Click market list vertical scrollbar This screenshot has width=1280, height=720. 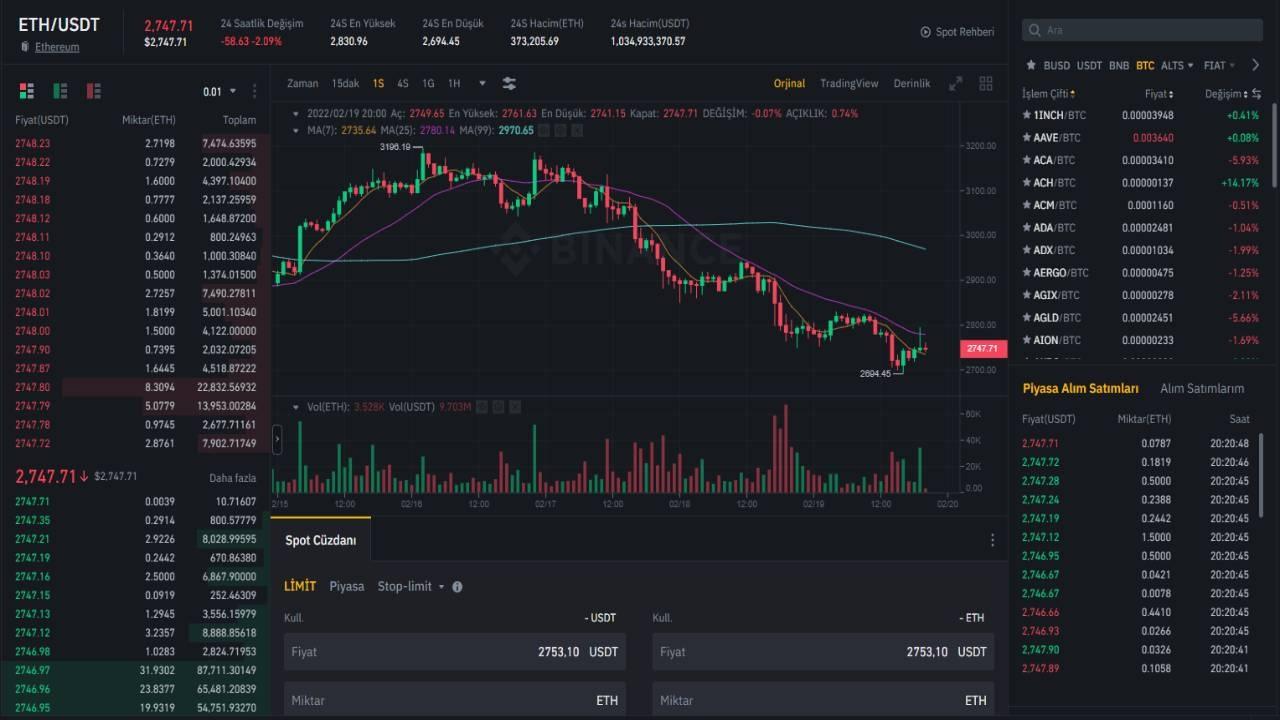(x=1273, y=145)
